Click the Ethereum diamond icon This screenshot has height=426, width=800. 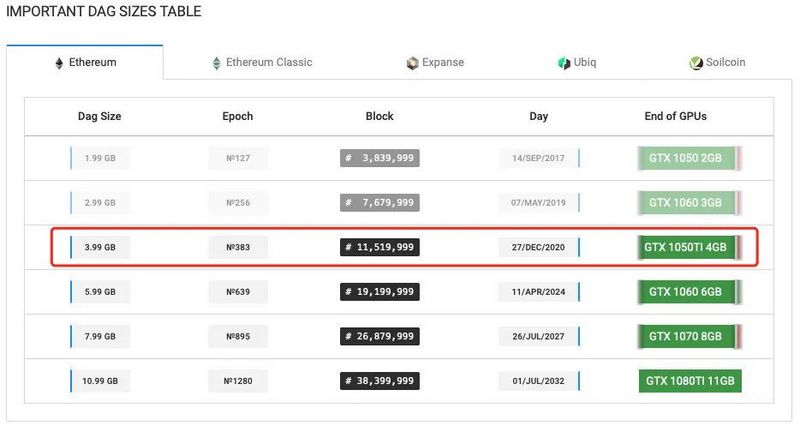coord(59,63)
